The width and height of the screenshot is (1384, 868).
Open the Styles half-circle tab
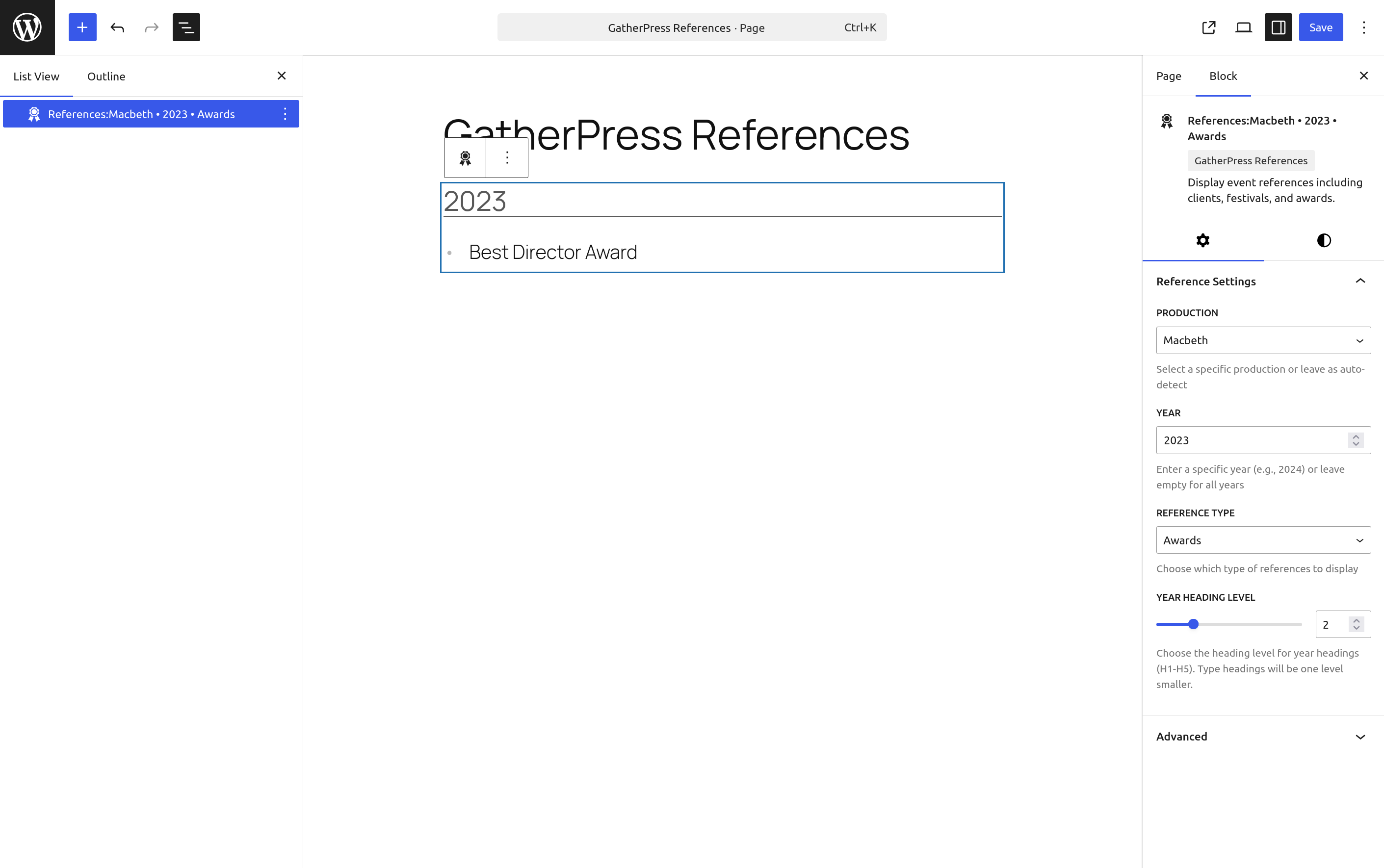pyautogui.click(x=1323, y=240)
